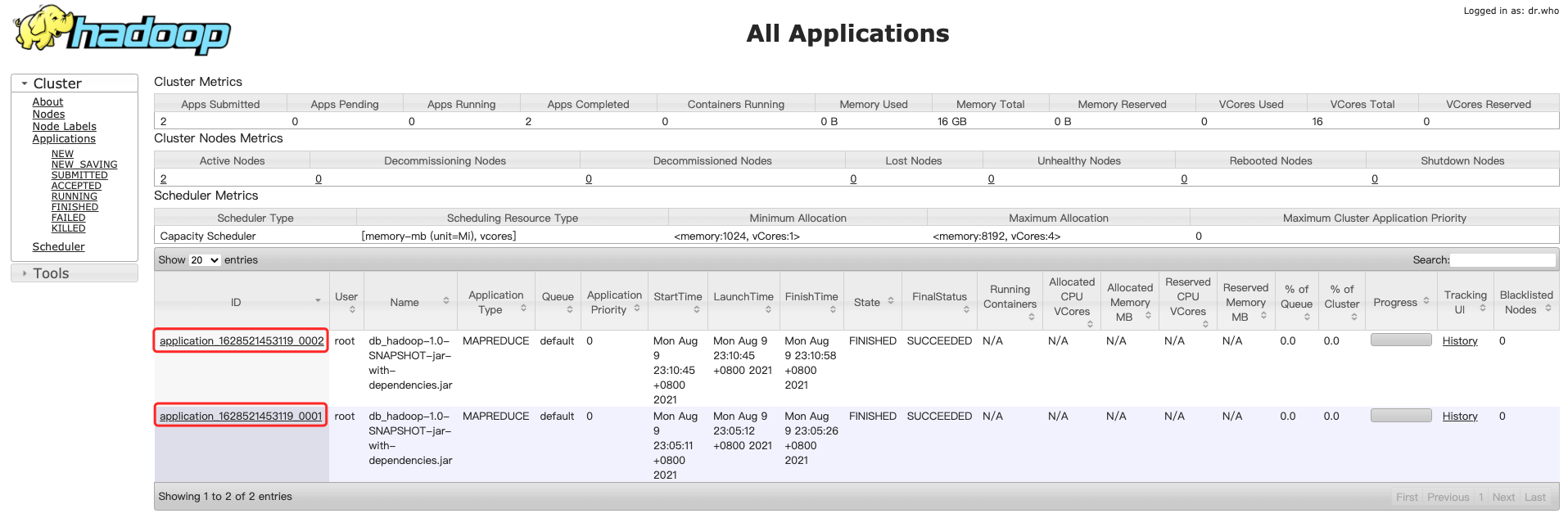Go to the Next page
Image resolution: width=1568 pixels, height=518 pixels.
point(1503,498)
